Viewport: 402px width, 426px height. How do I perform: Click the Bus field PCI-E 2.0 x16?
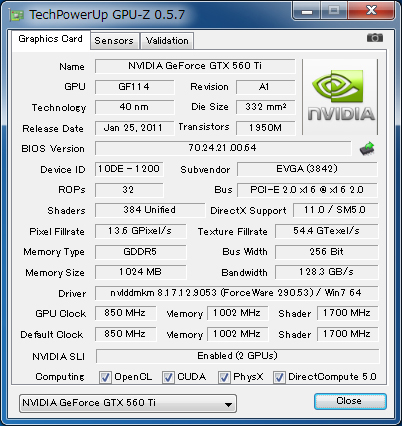click(307, 190)
